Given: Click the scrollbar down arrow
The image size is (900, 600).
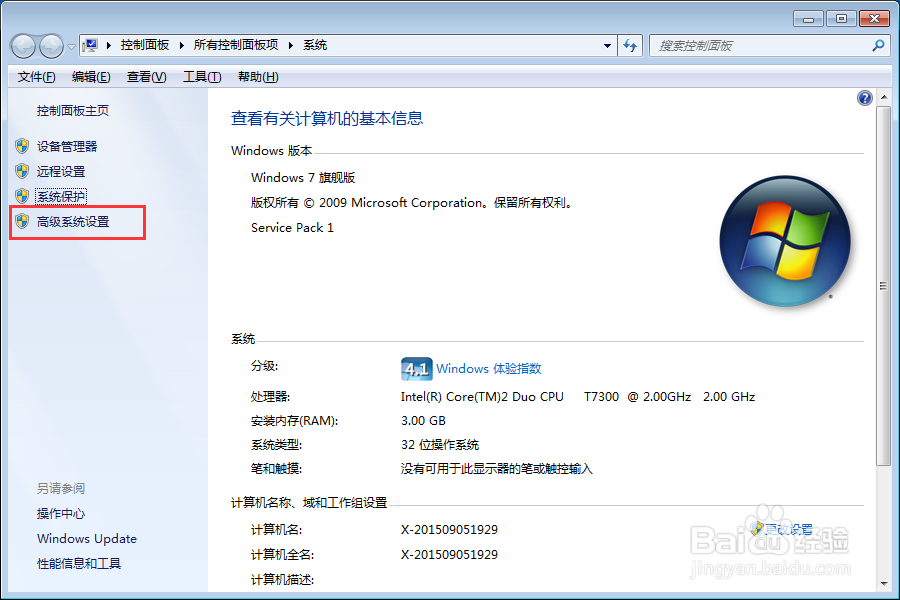Looking at the screenshot, I should click(884, 584).
